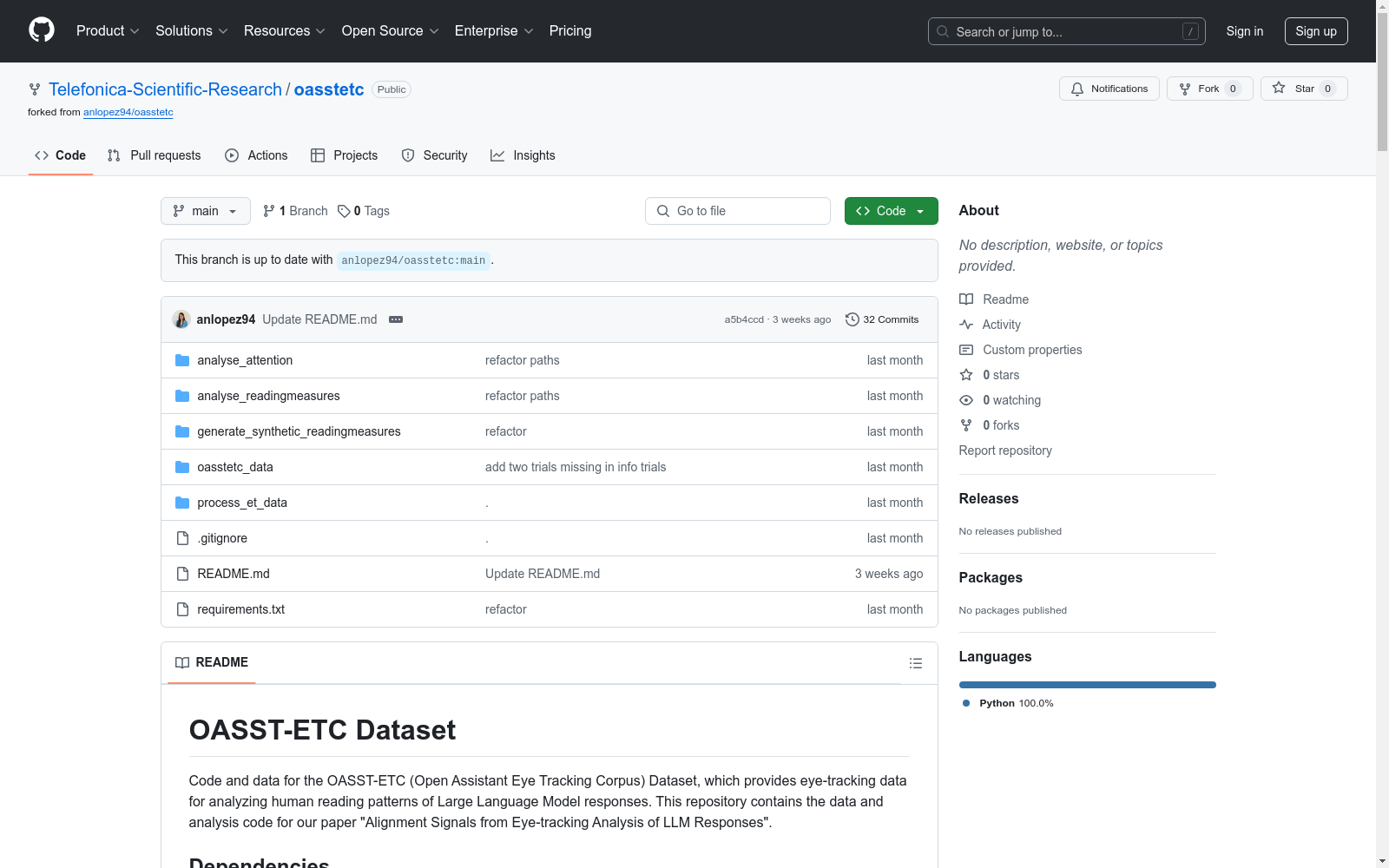Open the Pricing page
This screenshot has width=1389, height=868.
tap(570, 31)
